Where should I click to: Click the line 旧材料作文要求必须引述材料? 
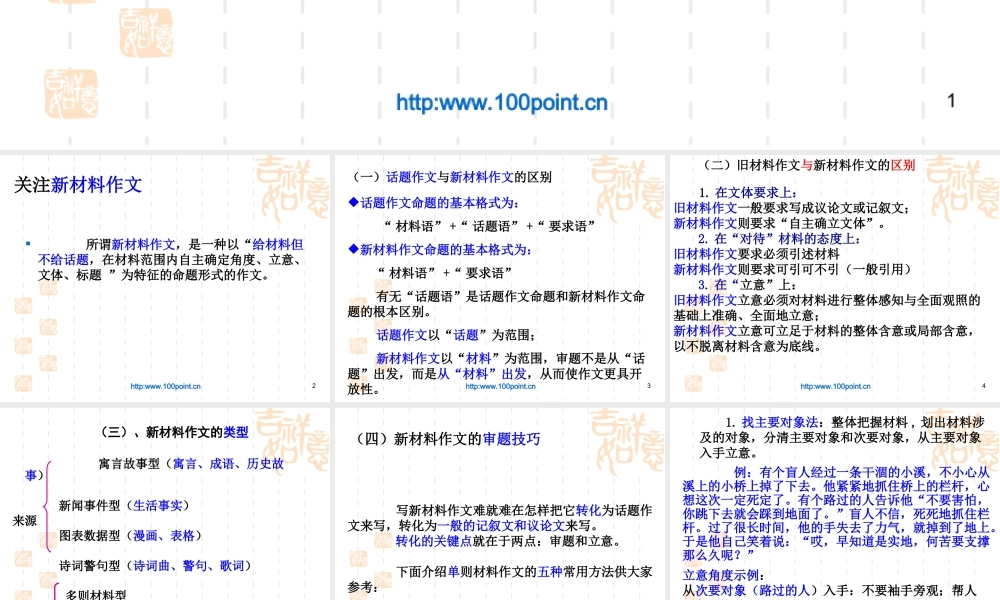[x=756, y=254]
